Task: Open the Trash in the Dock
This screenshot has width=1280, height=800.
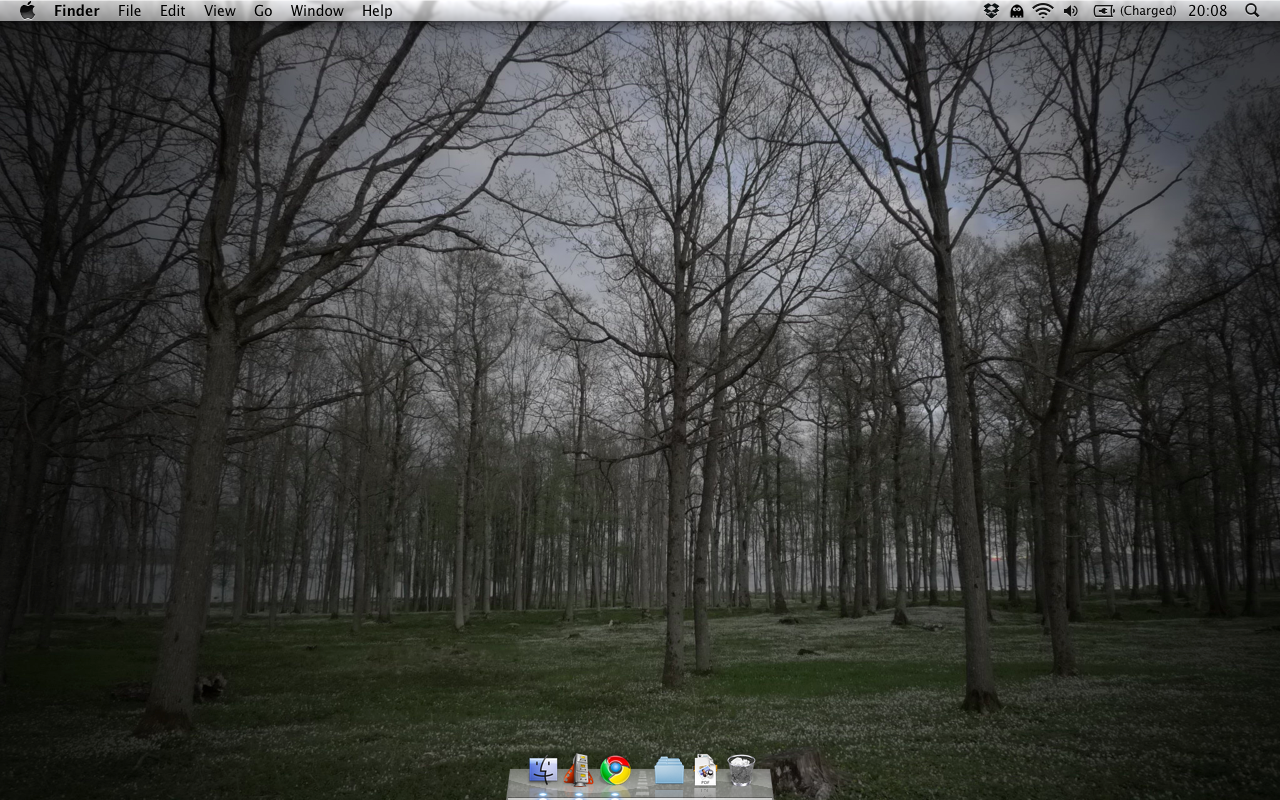Action: (741, 770)
